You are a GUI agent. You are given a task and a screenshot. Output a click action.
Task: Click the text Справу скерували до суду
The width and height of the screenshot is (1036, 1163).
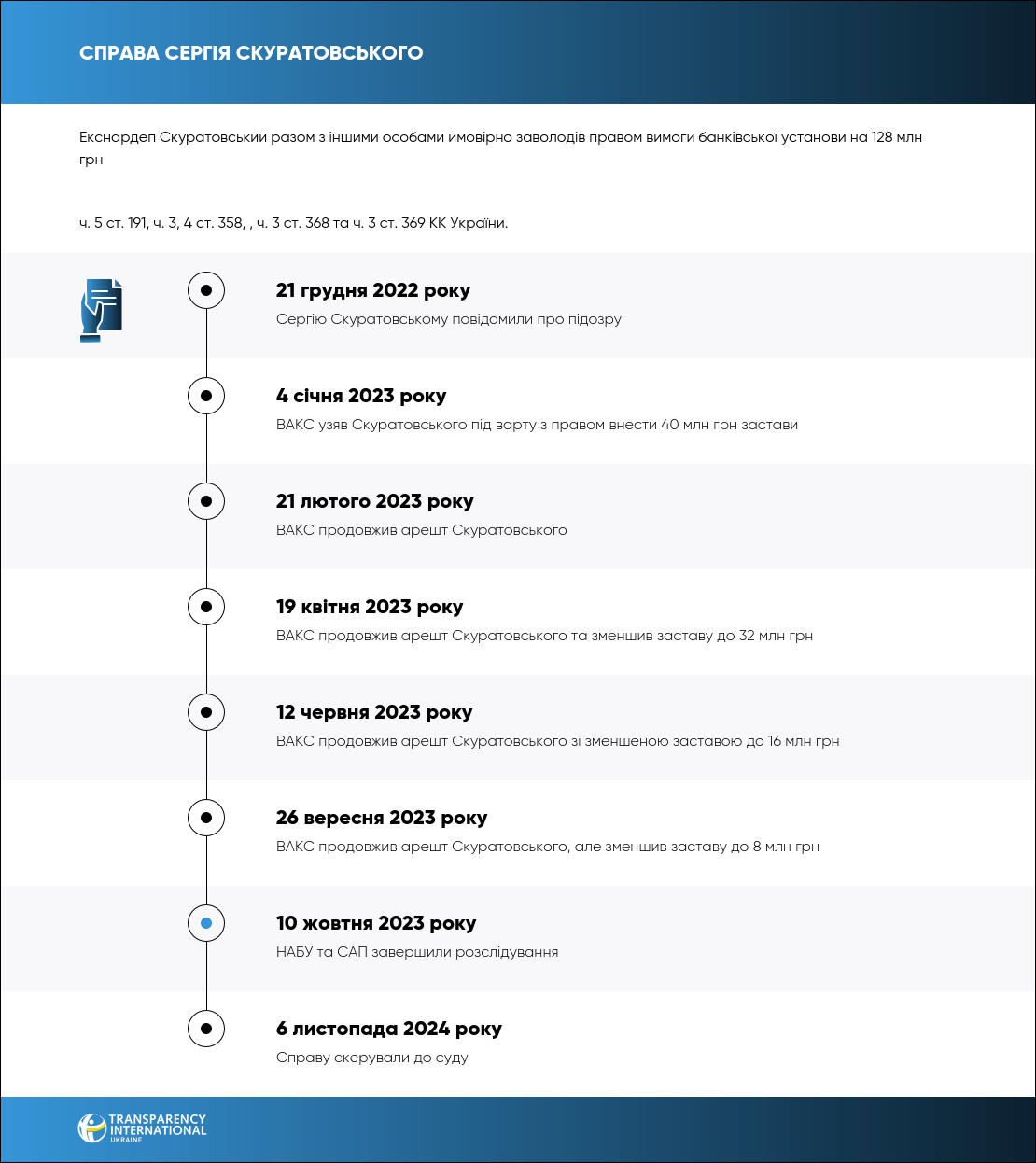pyautogui.click(x=371, y=1058)
